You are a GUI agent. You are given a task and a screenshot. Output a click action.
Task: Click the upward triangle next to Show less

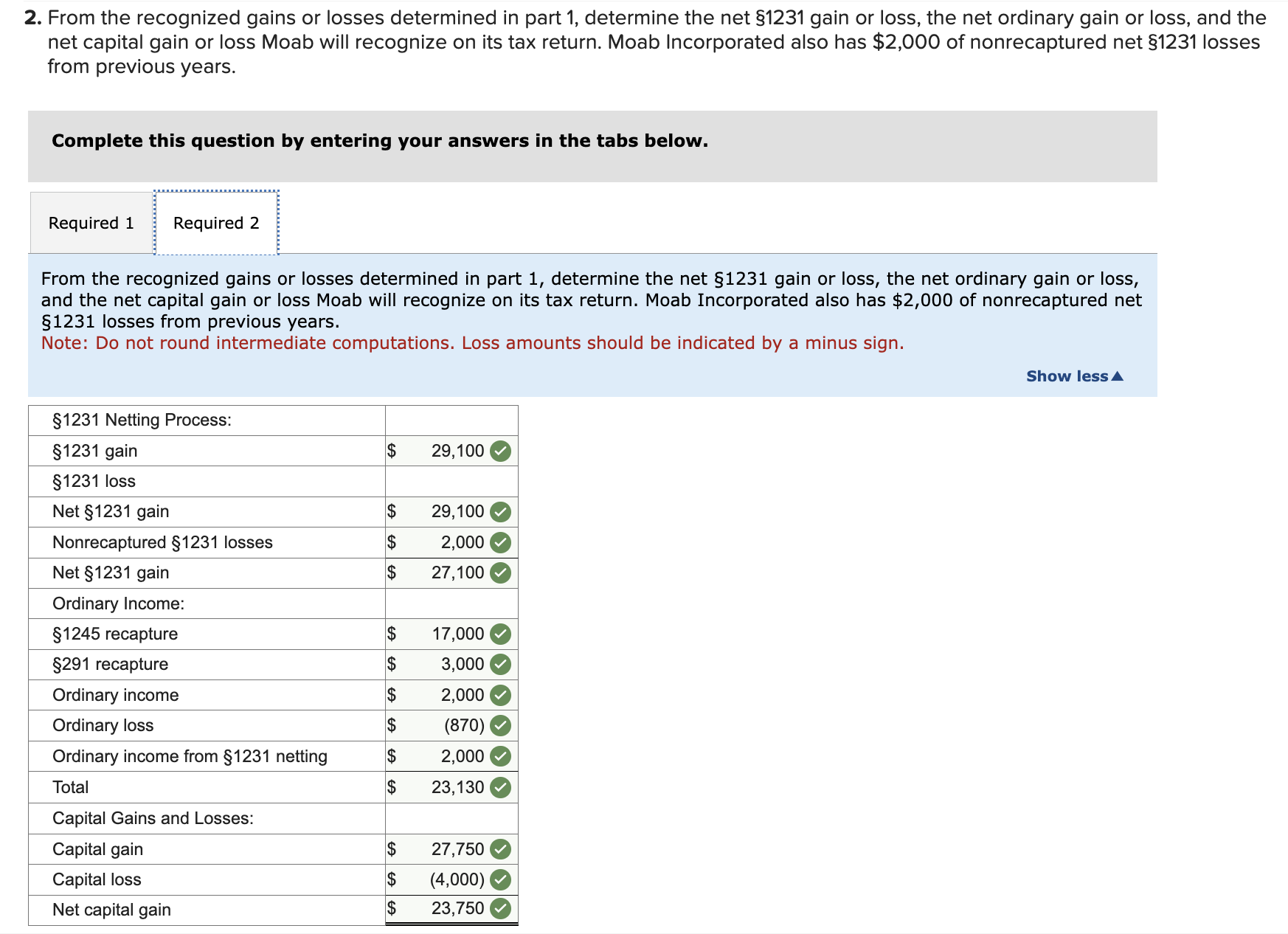point(1118,376)
